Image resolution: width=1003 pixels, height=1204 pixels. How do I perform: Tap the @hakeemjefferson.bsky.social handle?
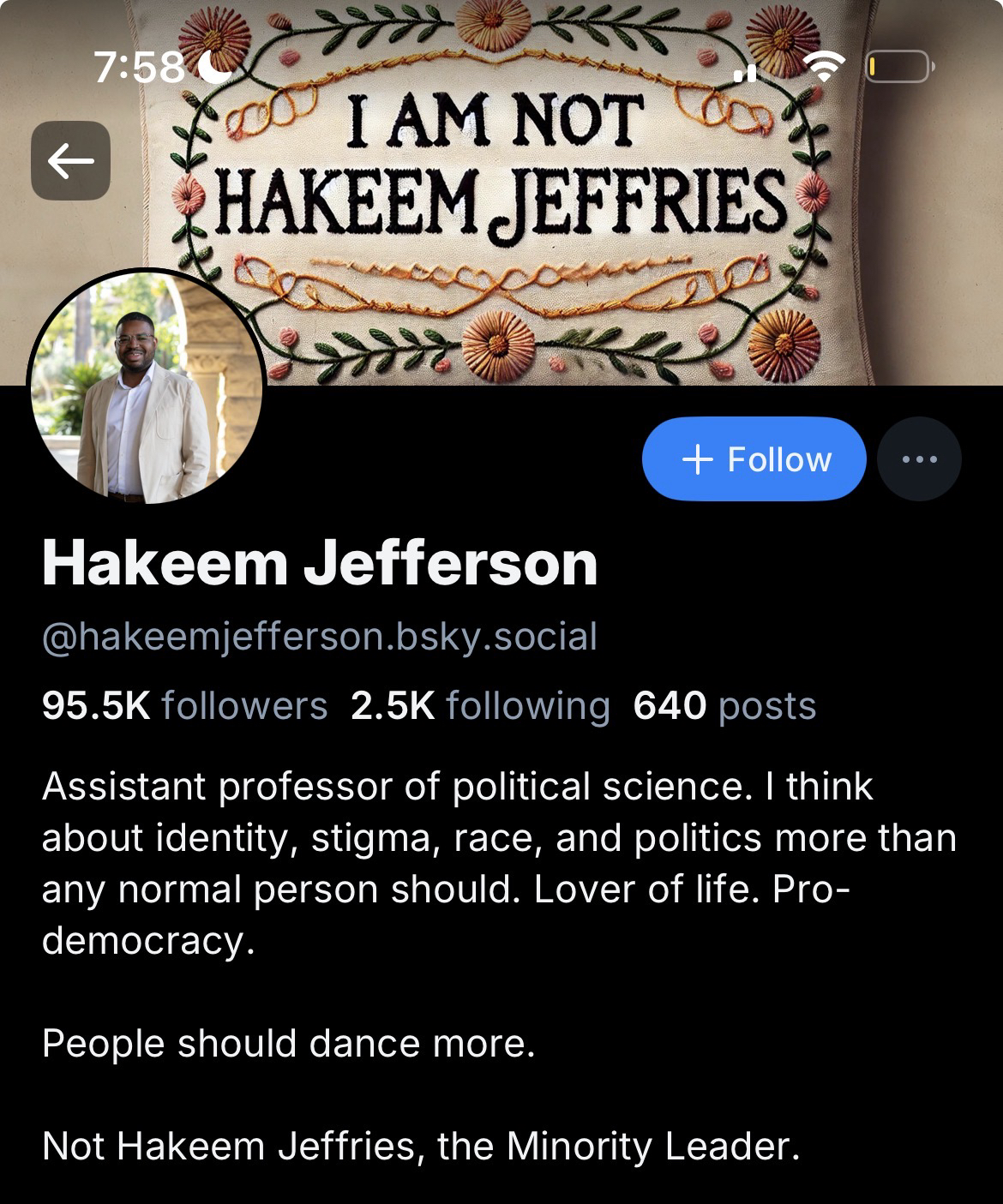click(x=319, y=637)
